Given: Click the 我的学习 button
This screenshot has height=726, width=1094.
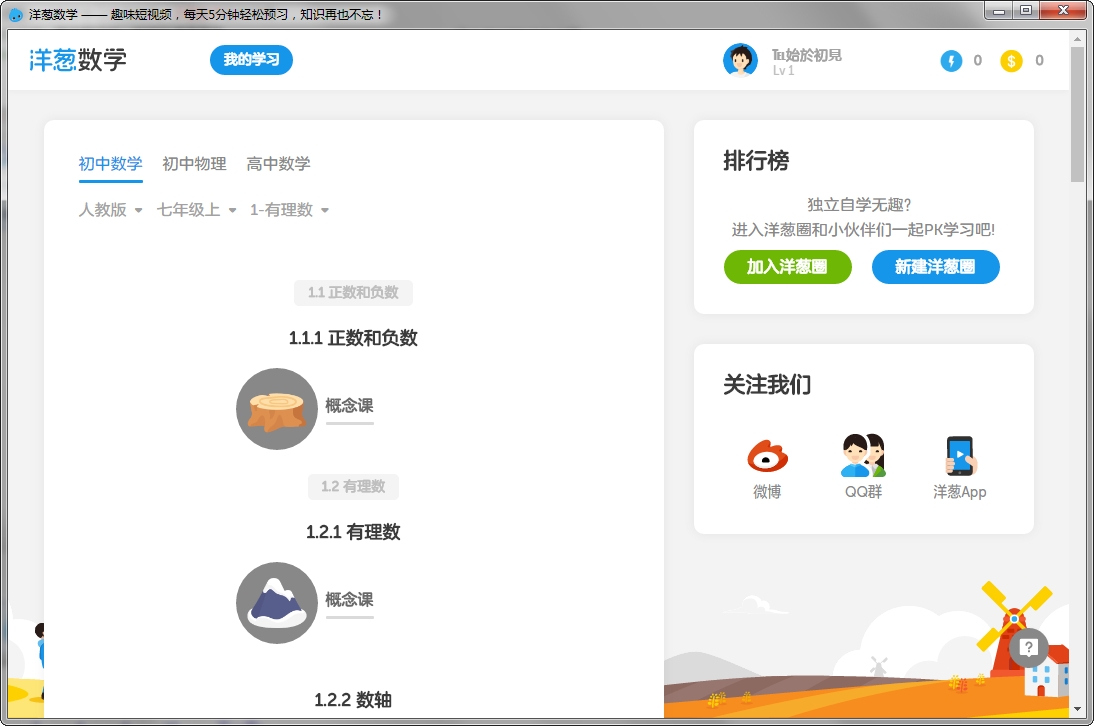Looking at the screenshot, I should (251, 60).
